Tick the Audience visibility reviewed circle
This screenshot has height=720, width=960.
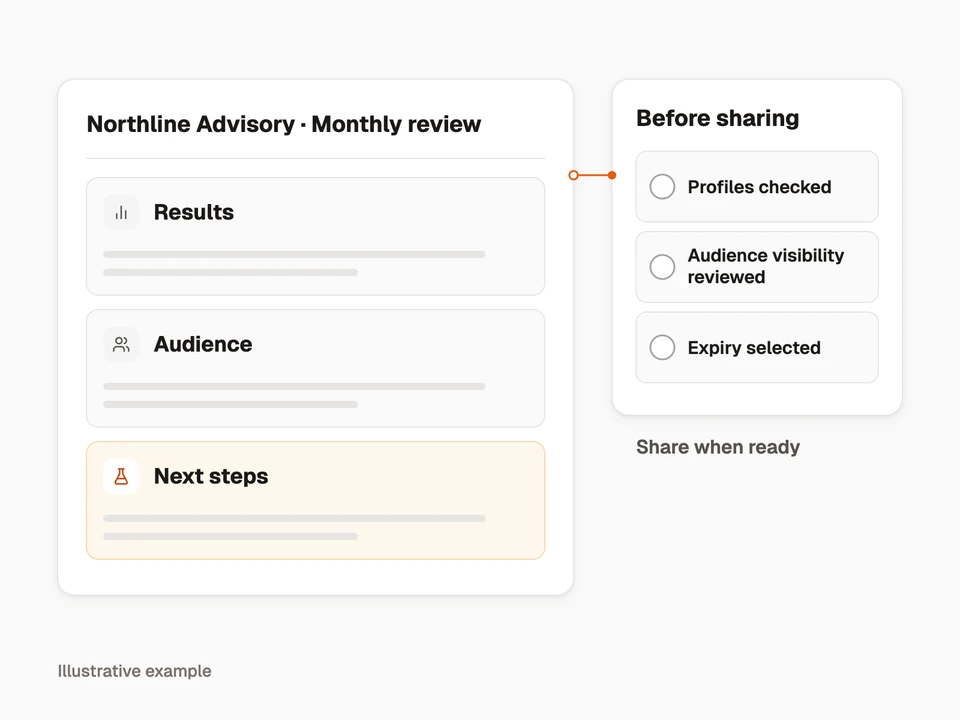pyautogui.click(x=662, y=267)
